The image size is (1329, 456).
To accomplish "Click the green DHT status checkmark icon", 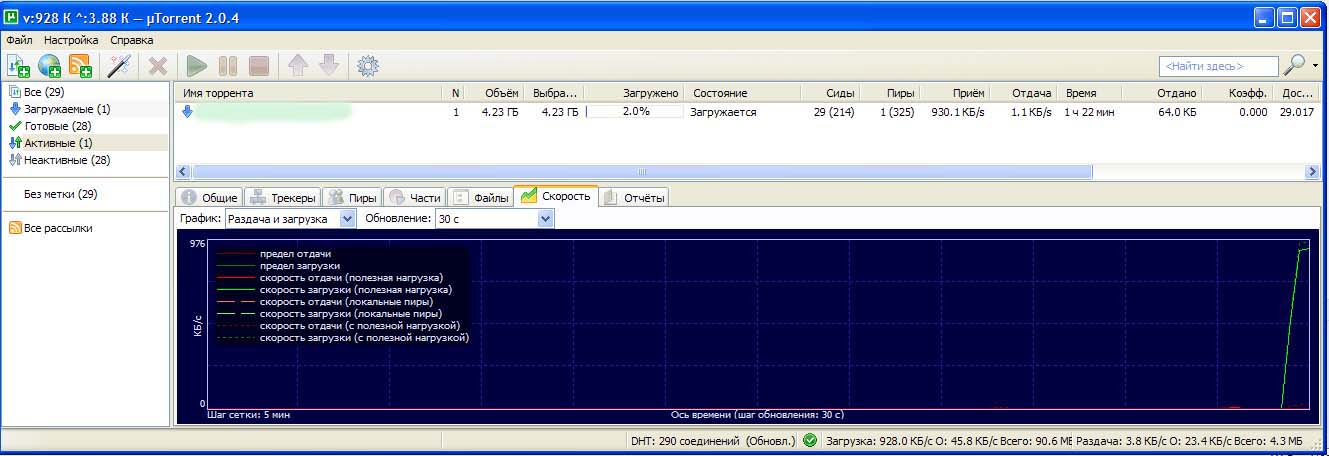I will 810,440.
